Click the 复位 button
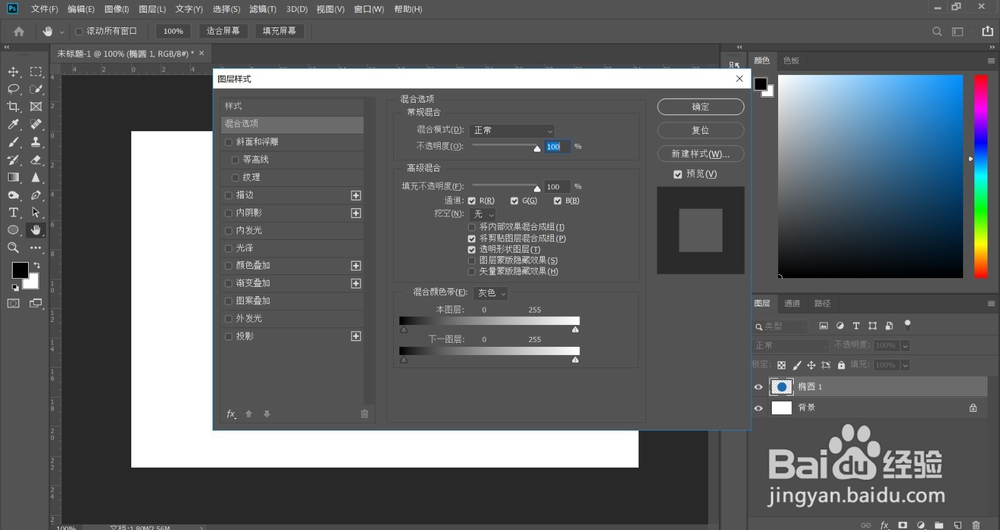1000x530 pixels. coord(700,130)
